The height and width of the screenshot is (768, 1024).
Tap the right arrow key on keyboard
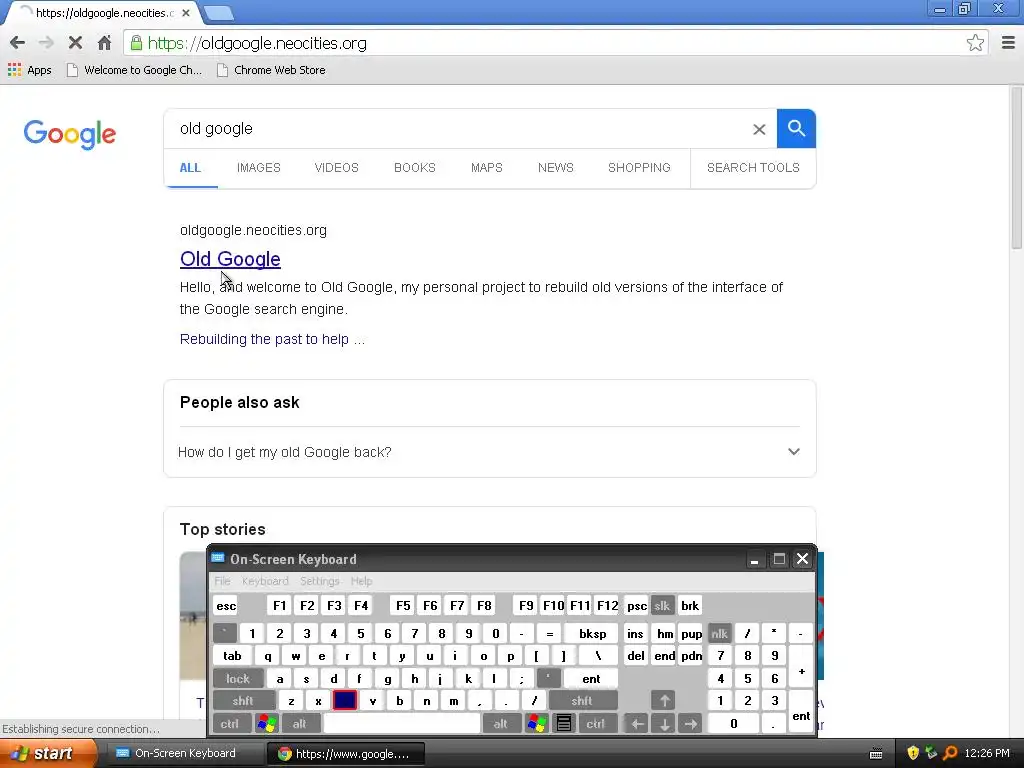pos(690,723)
